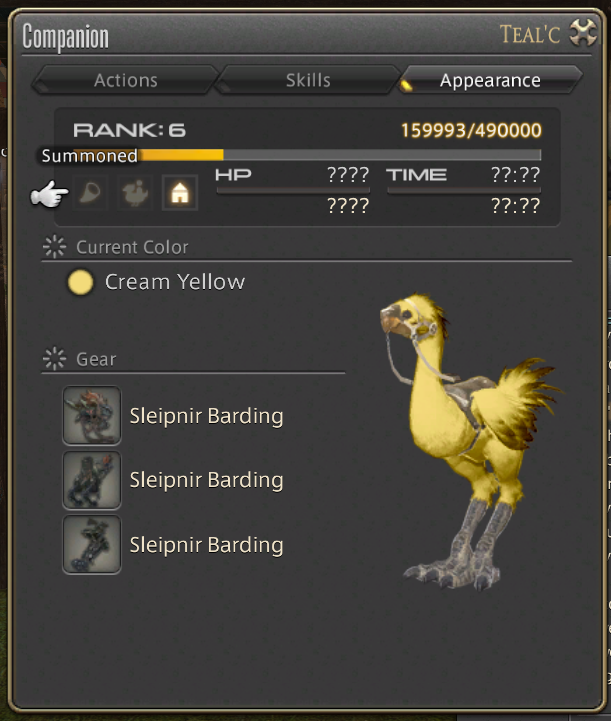Click the body Sleipnir Barding icon

(x=92, y=480)
